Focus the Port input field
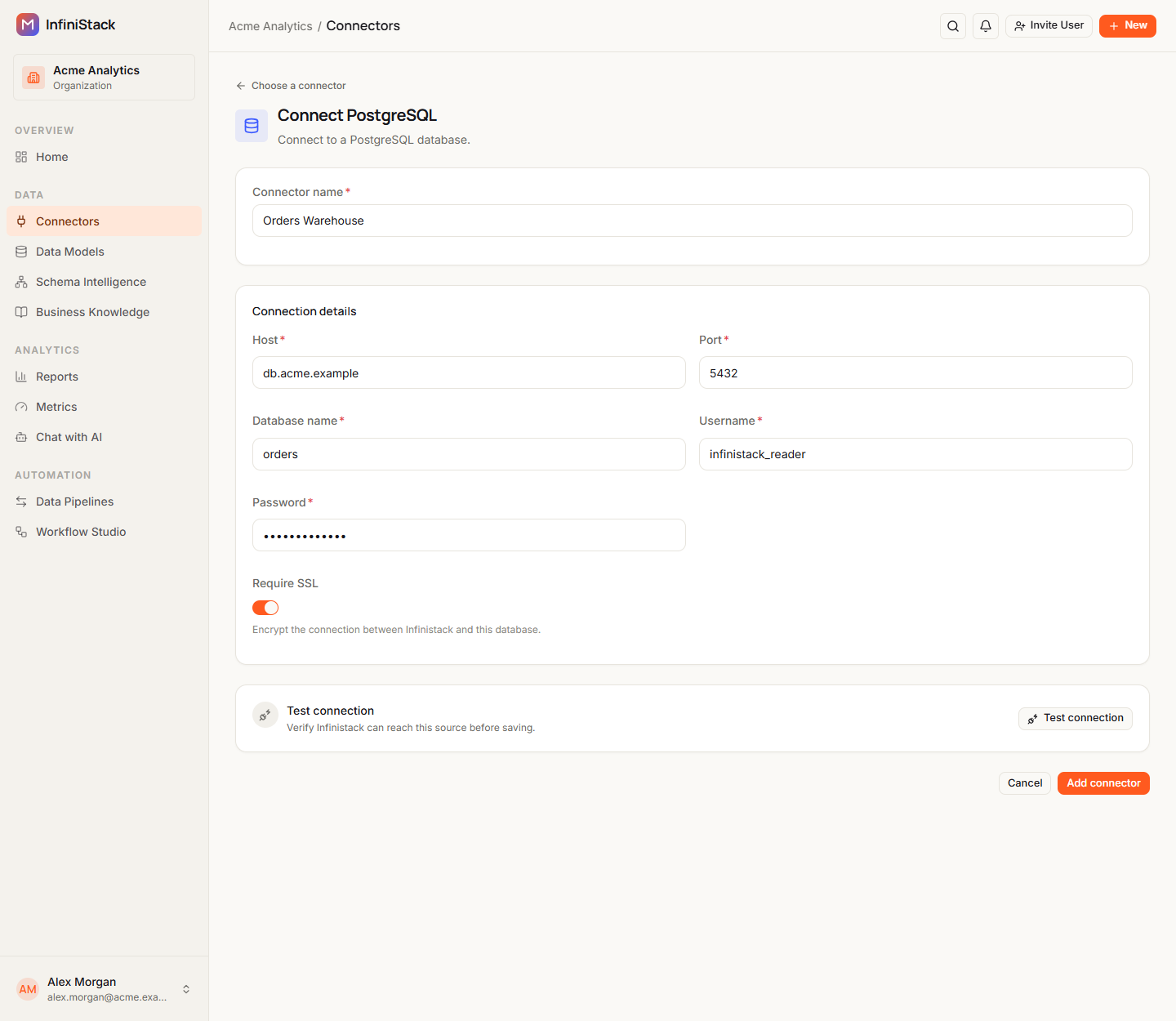 click(x=915, y=372)
